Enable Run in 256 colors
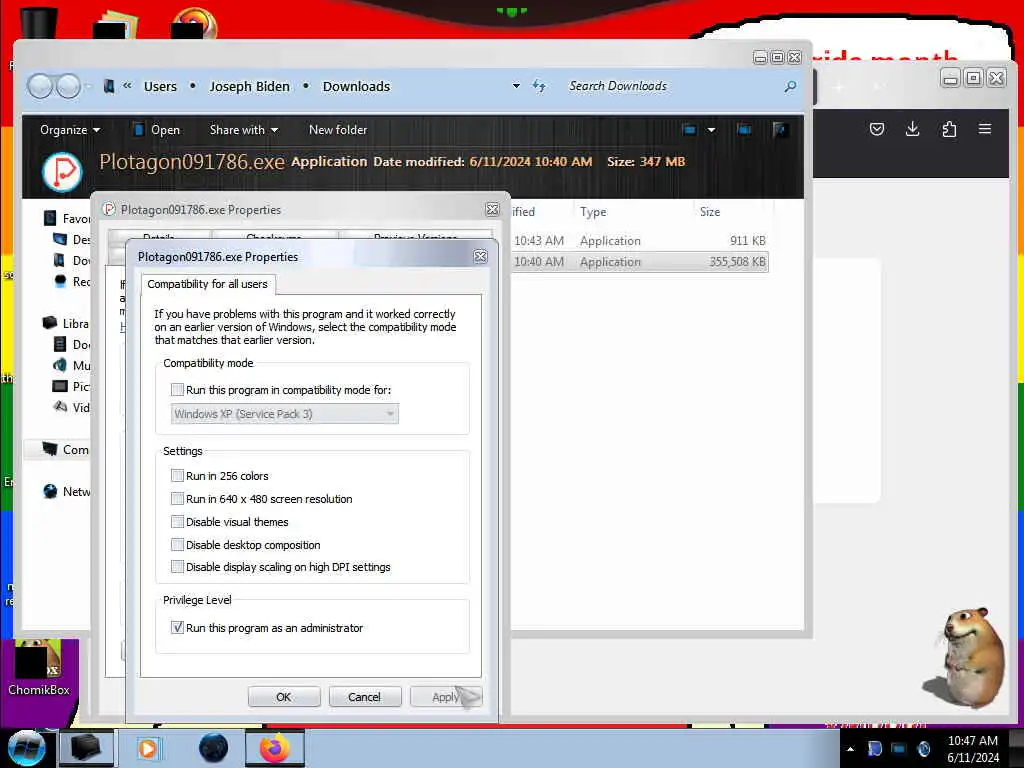Screen dimensions: 1024x768 tap(177, 475)
